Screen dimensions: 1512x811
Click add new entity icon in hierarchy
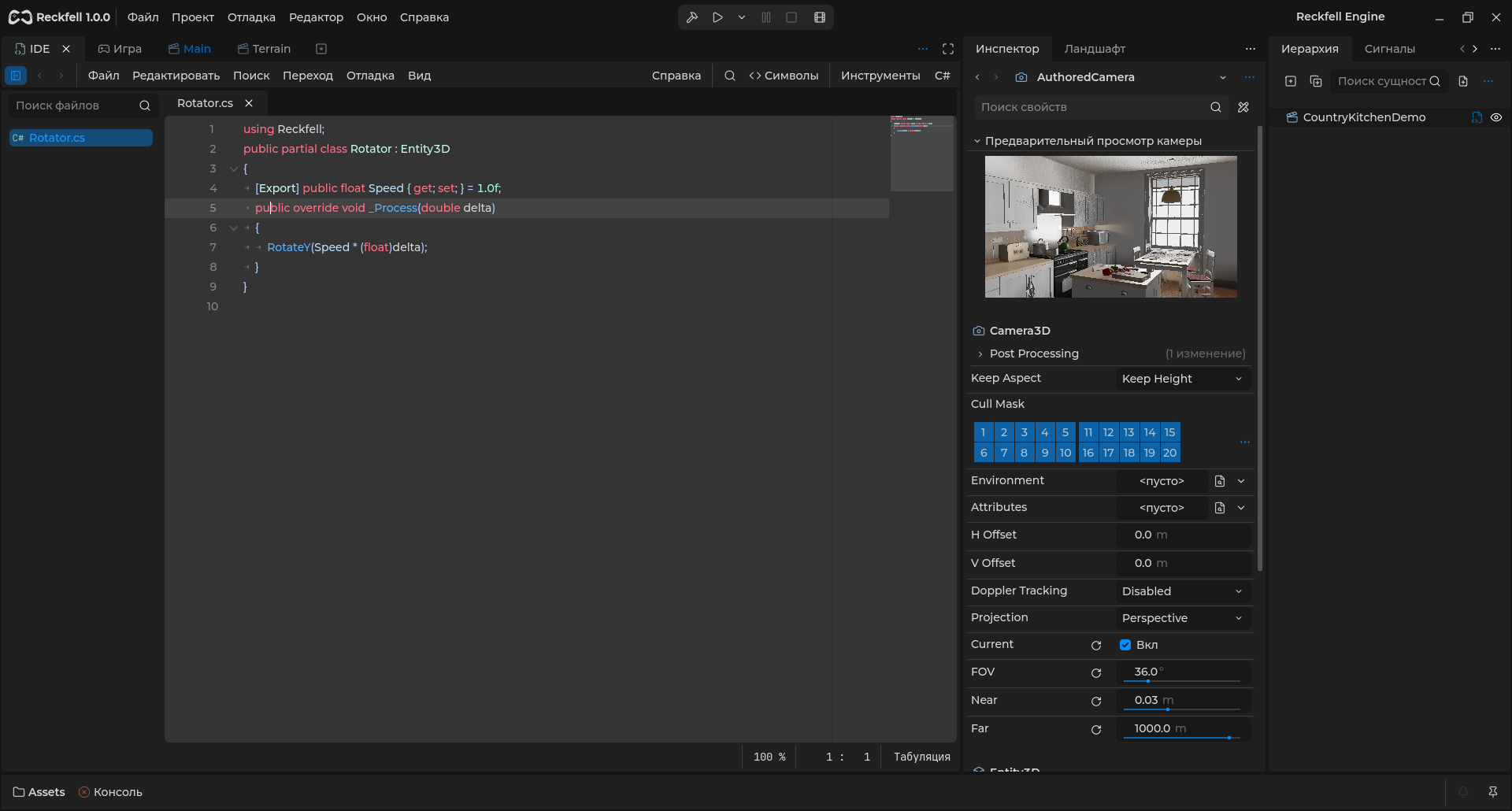1291,81
